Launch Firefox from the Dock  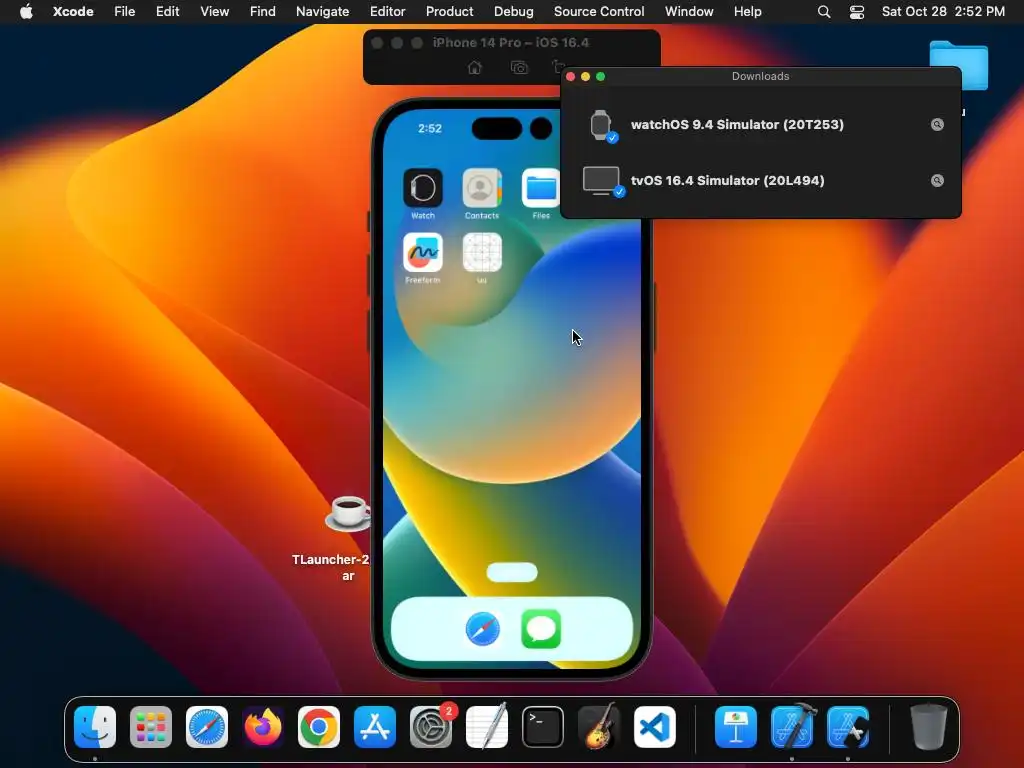pyautogui.click(x=263, y=727)
